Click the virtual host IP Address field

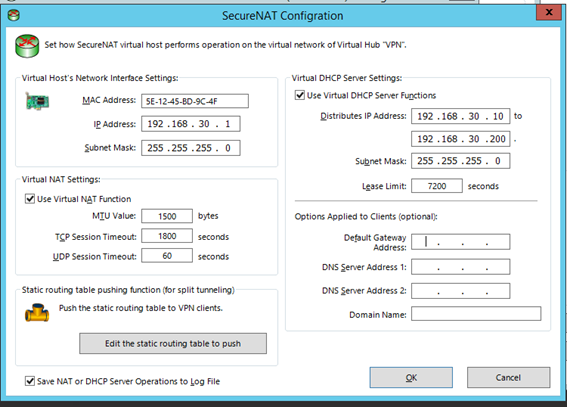point(191,124)
